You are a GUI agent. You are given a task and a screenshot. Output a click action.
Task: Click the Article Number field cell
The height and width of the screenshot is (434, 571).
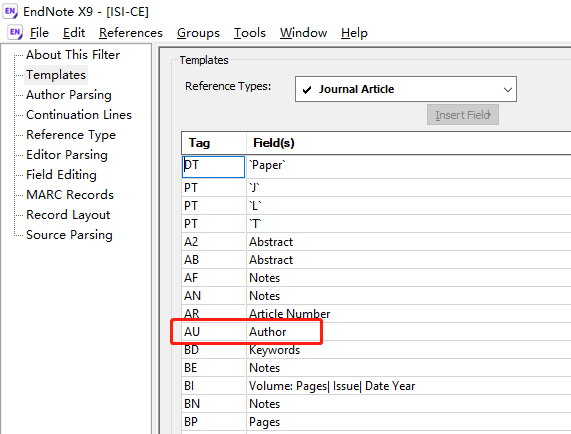click(409, 314)
